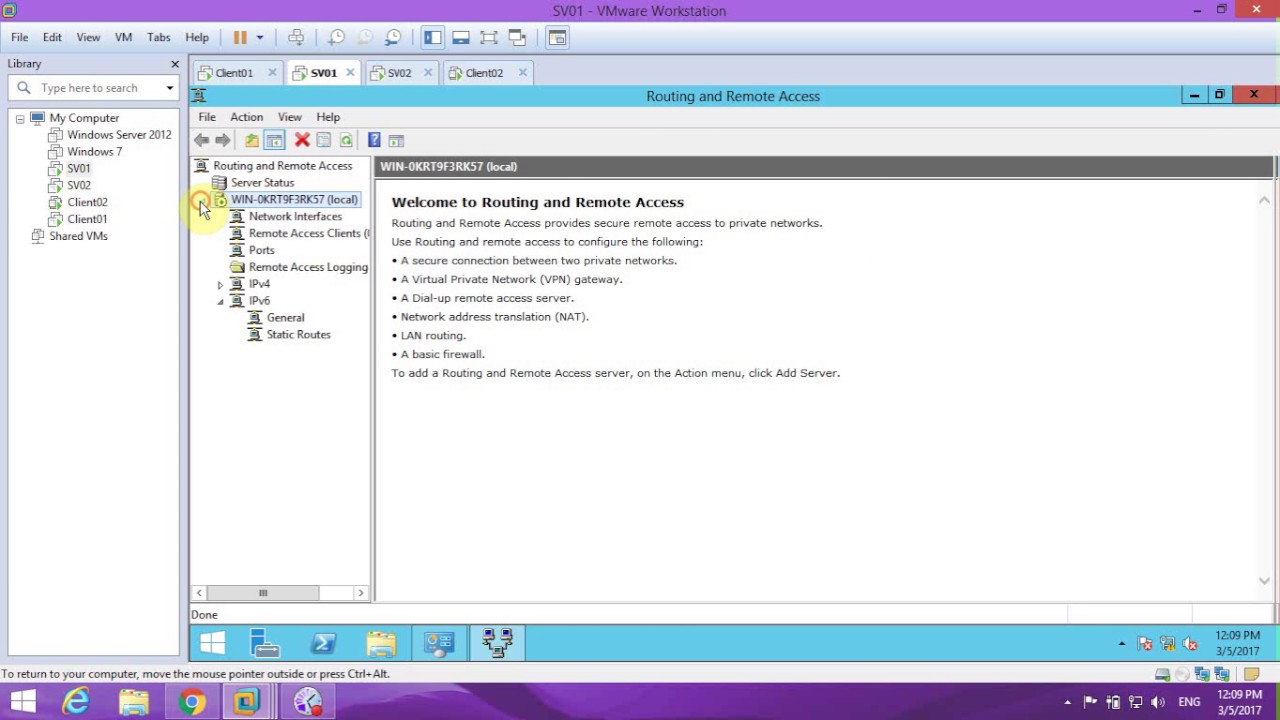Open the Library search dropdown arrow
Image resolution: width=1280 pixels, height=720 pixels.
click(x=170, y=88)
